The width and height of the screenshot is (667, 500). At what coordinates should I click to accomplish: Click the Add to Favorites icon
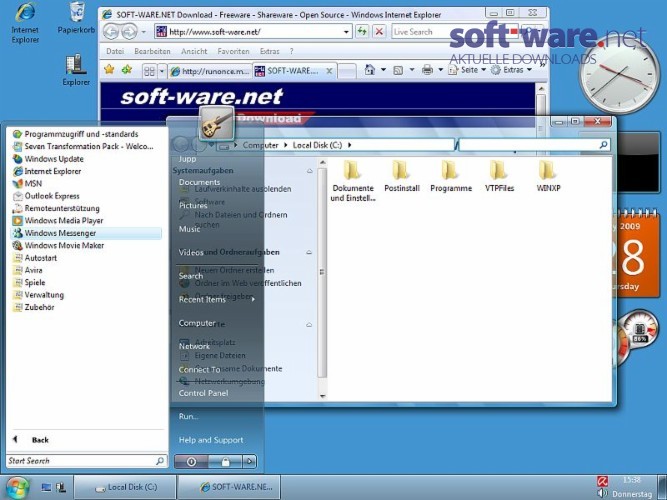(127, 69)
